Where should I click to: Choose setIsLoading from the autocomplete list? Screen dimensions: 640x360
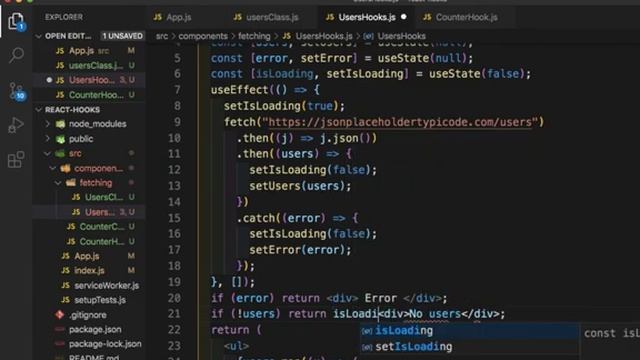click(x=469, y=347)
